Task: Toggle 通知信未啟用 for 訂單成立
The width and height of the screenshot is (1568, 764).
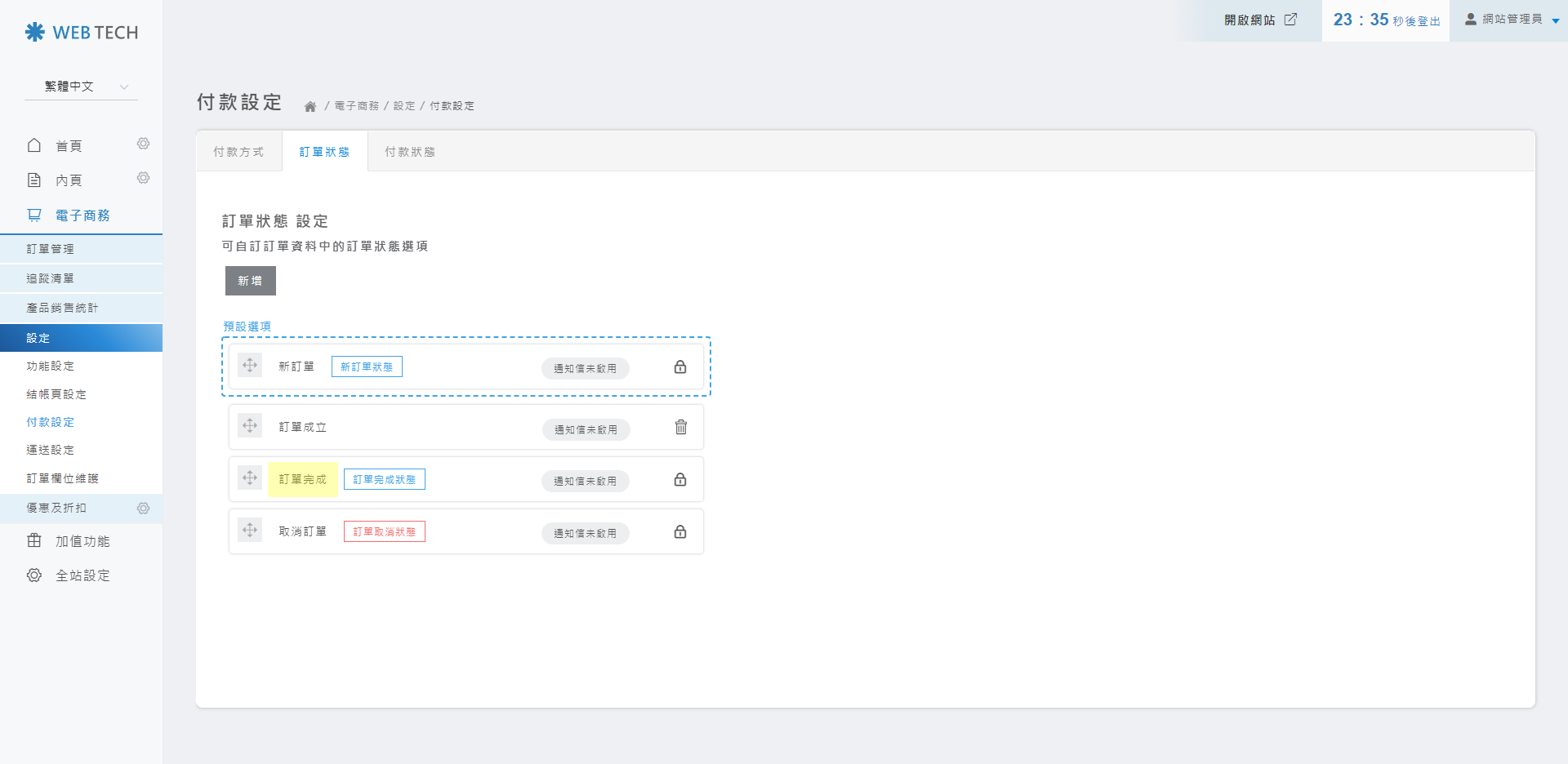Action: point(586,429)
